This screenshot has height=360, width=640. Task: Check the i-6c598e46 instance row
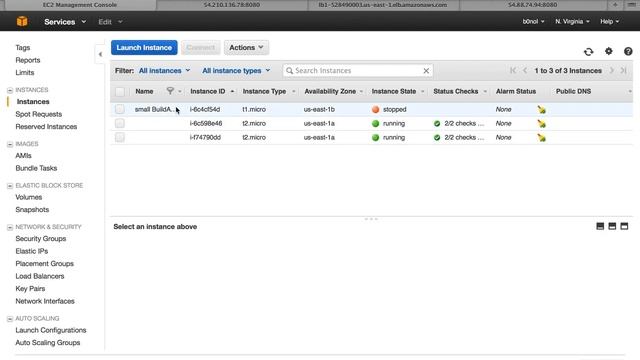click(x=120, y=123)
